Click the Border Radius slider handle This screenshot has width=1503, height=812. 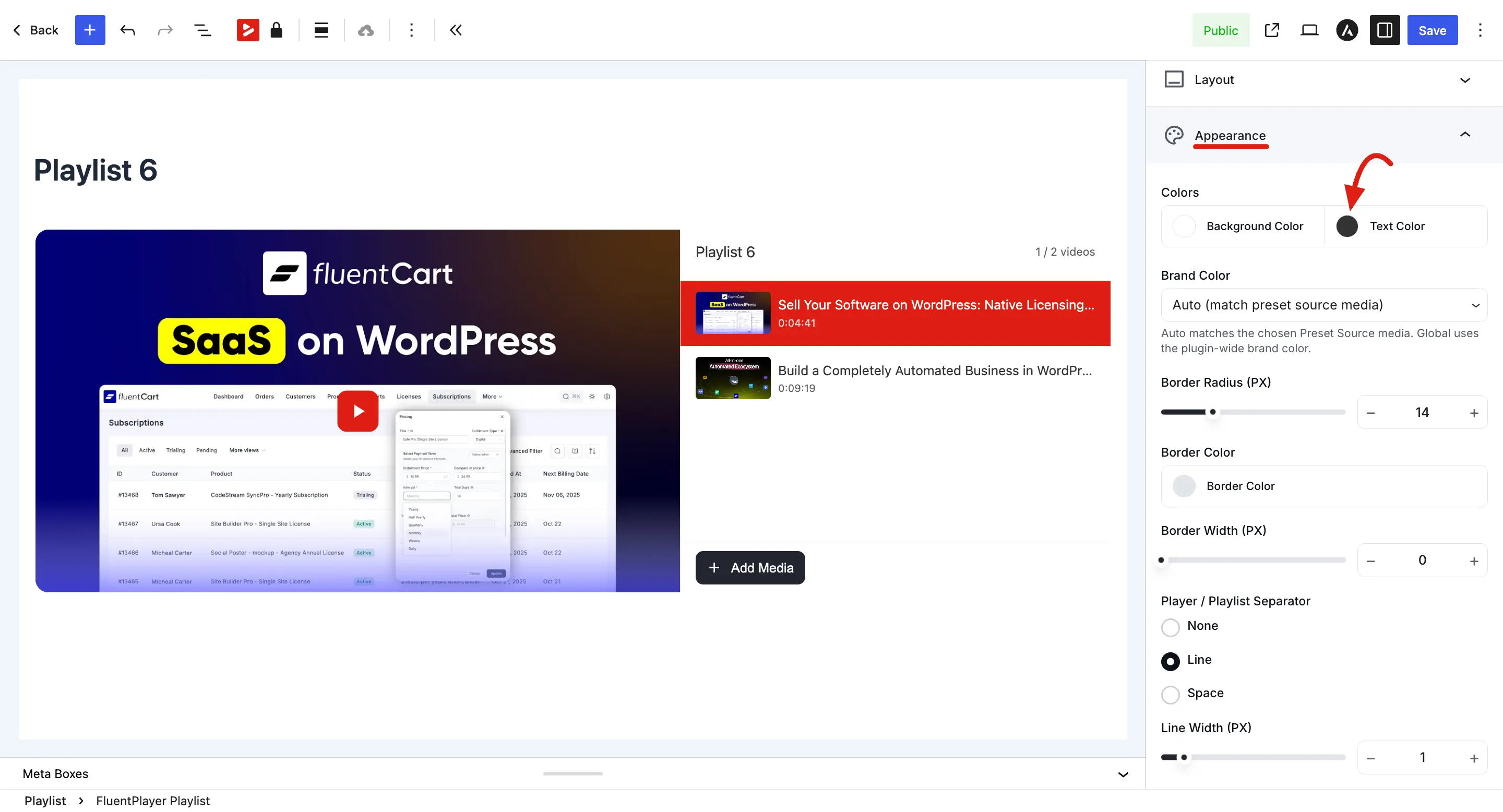[1213, 412]
